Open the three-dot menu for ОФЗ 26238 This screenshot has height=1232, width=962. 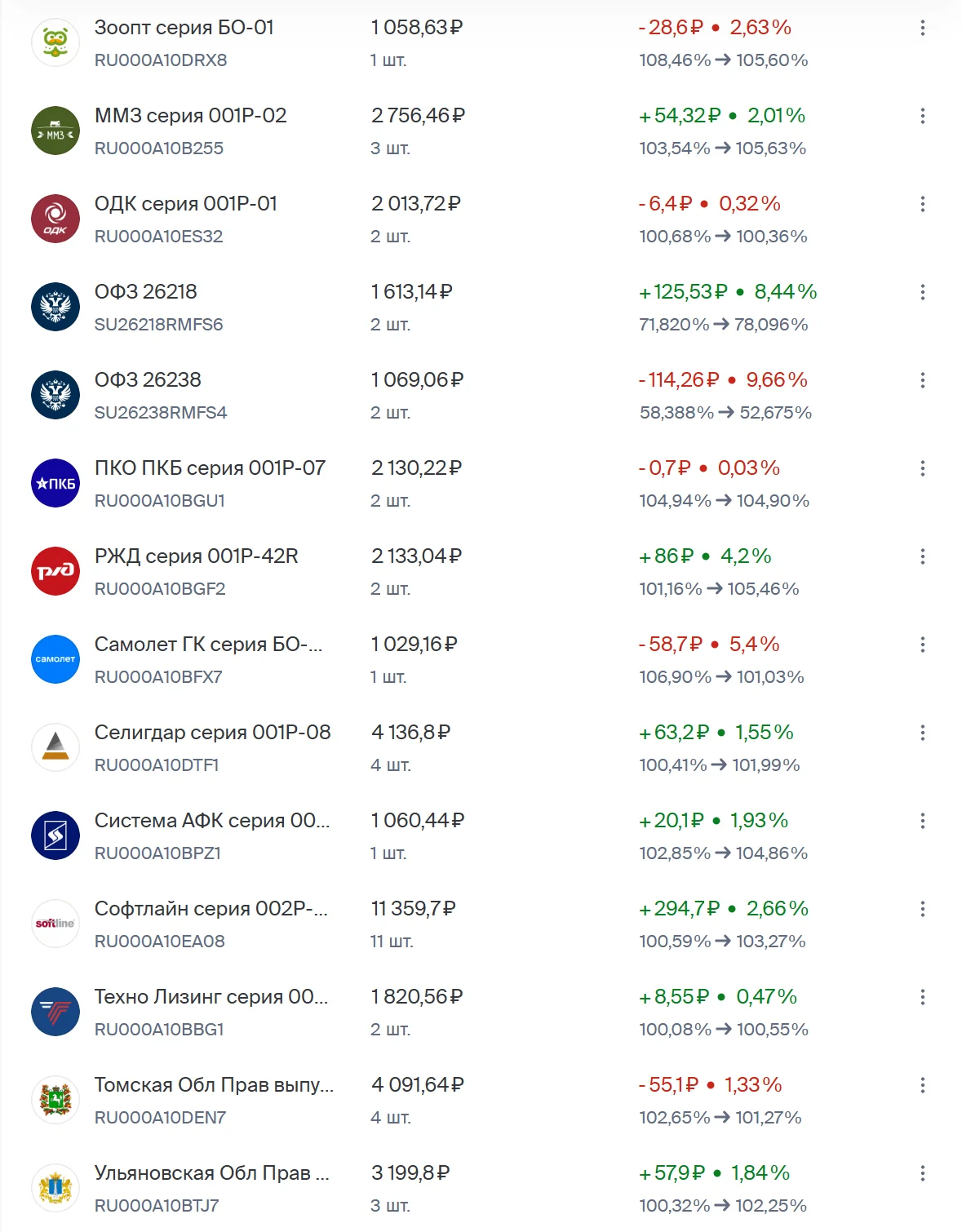923,380
